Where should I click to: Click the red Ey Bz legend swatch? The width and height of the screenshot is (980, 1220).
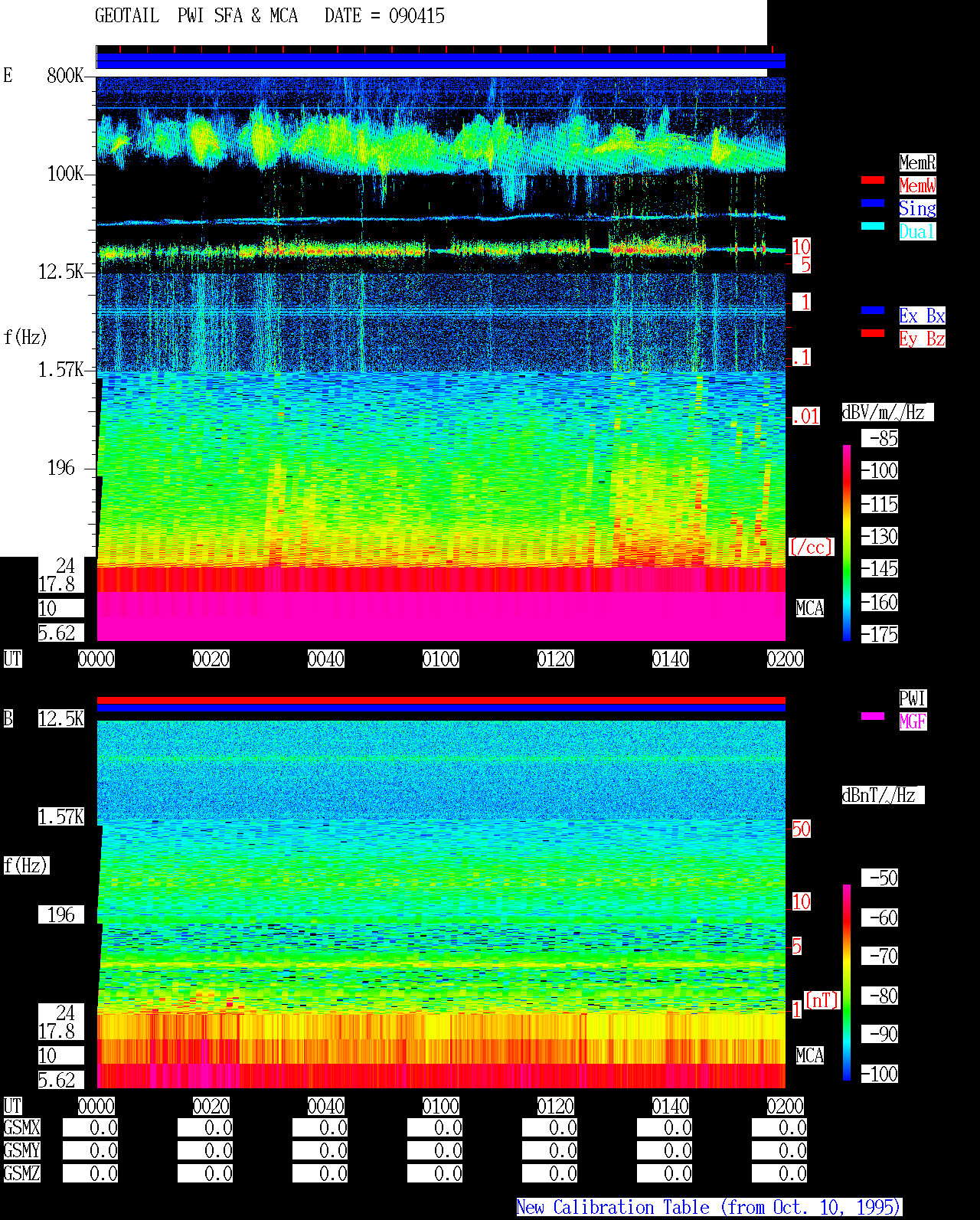[x=873, y=333]
